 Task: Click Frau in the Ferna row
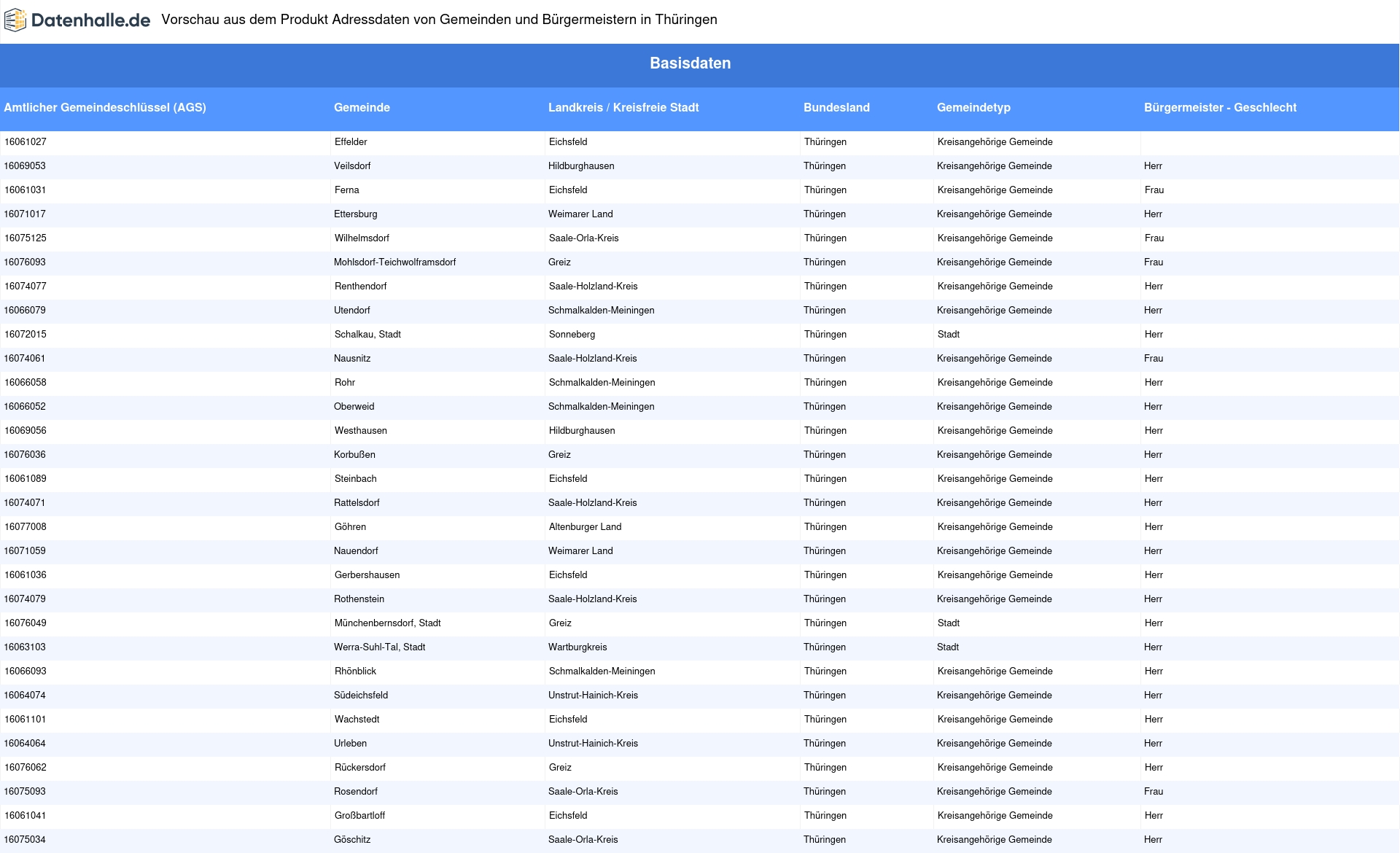click(x=1154, y=190)
